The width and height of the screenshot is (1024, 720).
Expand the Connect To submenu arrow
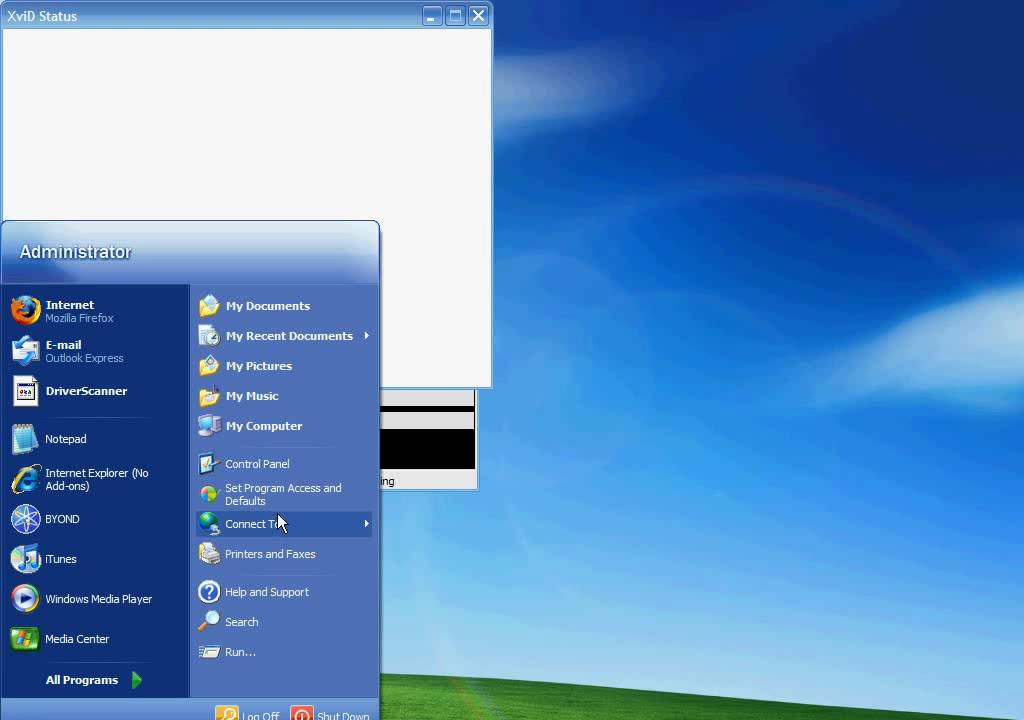[x=366, y=524]
